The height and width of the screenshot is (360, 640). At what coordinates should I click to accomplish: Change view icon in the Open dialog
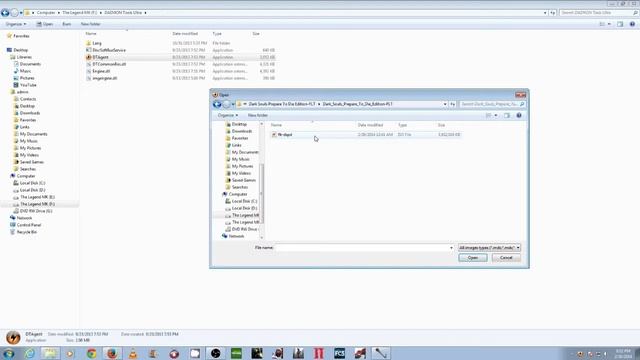[489, 116]
